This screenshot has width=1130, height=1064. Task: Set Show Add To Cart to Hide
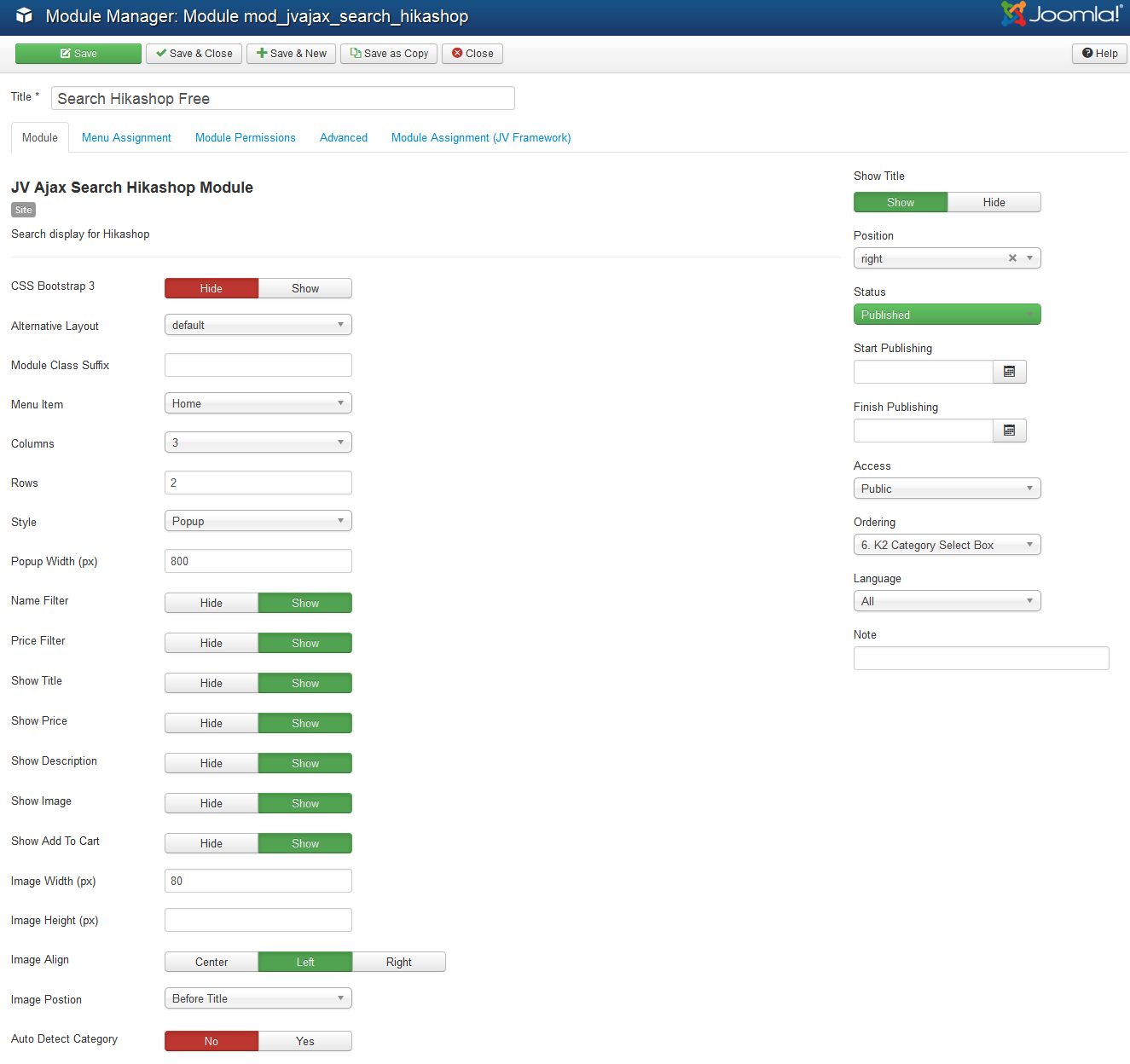click(x=212, y=843)
